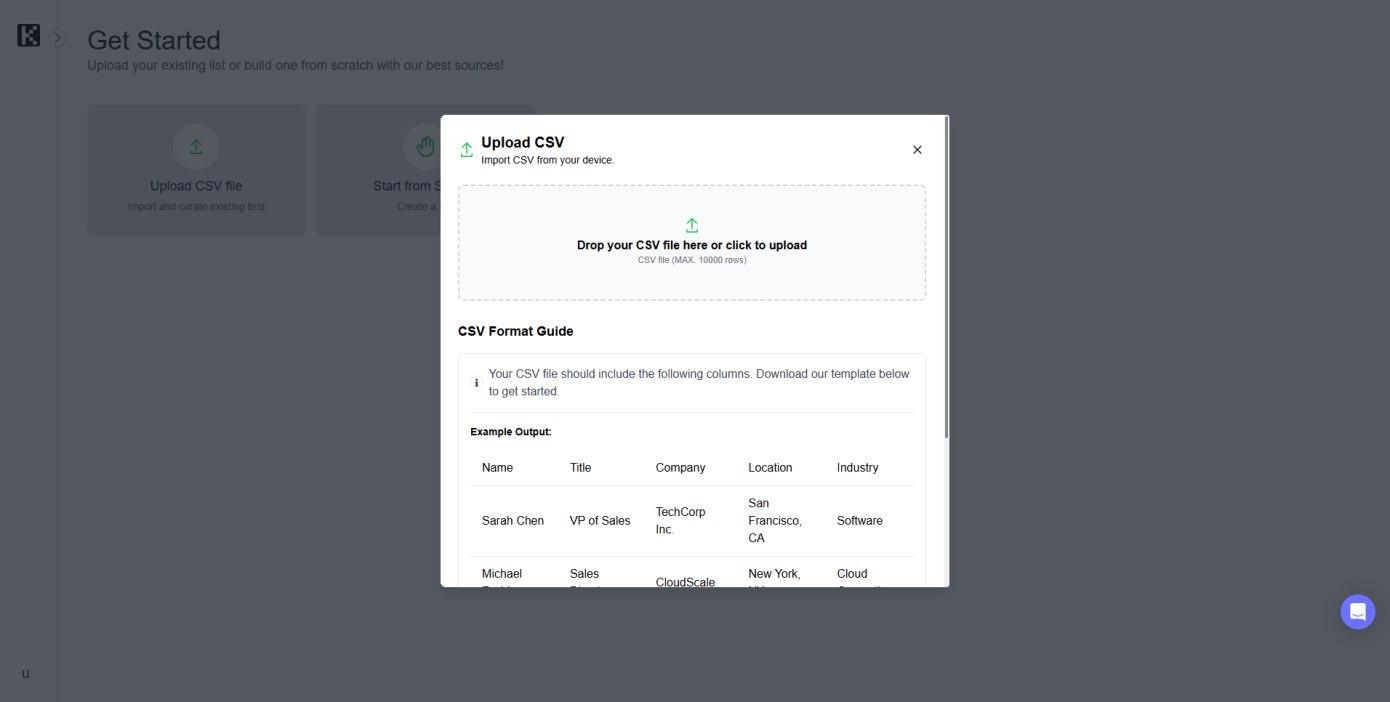The height and width of the screenshot is (702, 1390).
Task: Click the modal's vertical scrollbar
Action: click(946, 280)
